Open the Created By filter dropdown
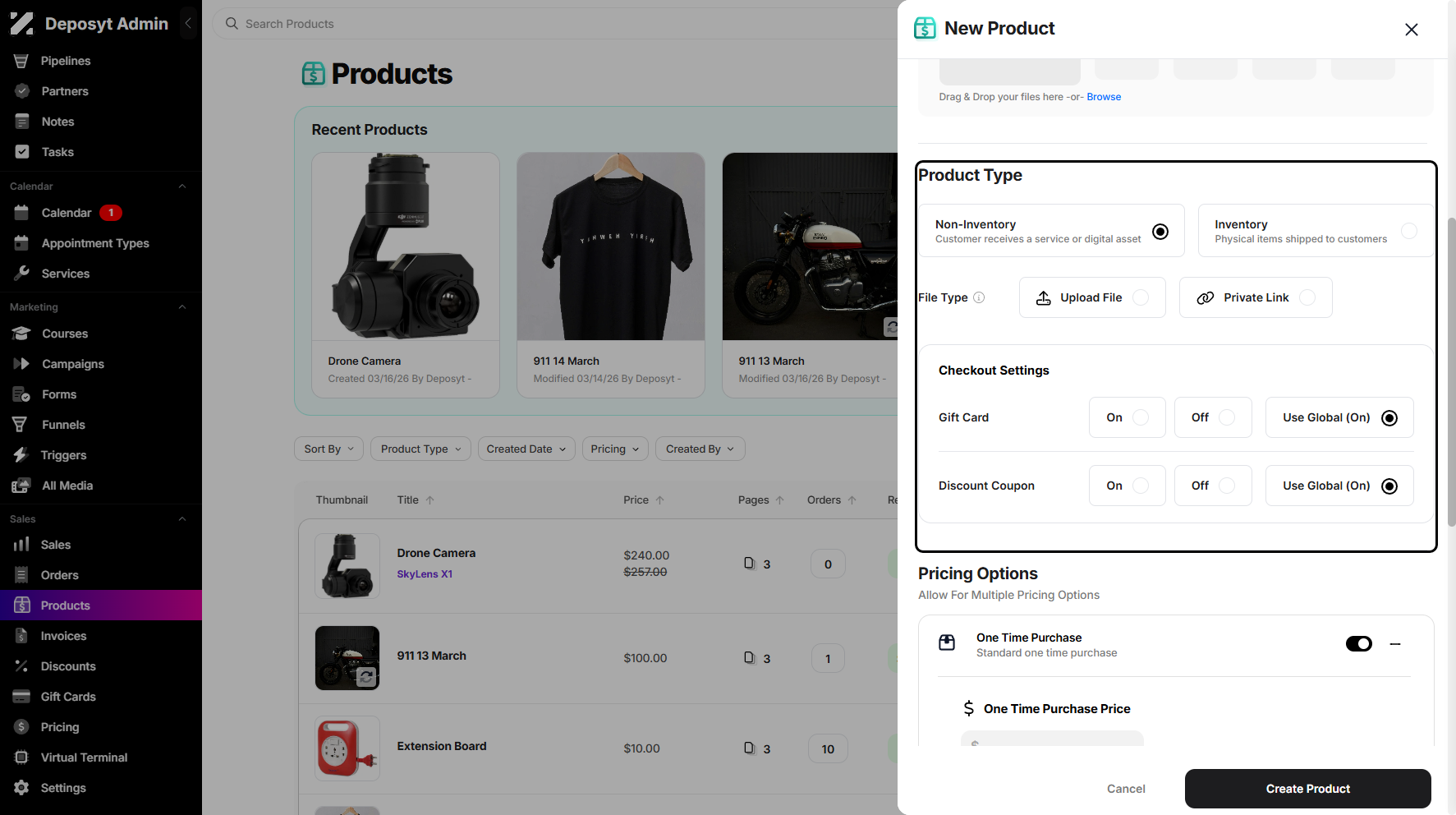1456x815 pixels. (700, 449)
